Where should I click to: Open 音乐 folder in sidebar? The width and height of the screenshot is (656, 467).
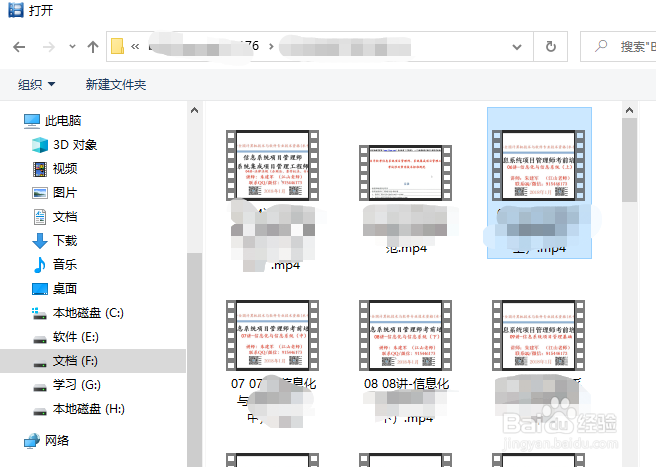pyautogui.click(x=65, y=264)
